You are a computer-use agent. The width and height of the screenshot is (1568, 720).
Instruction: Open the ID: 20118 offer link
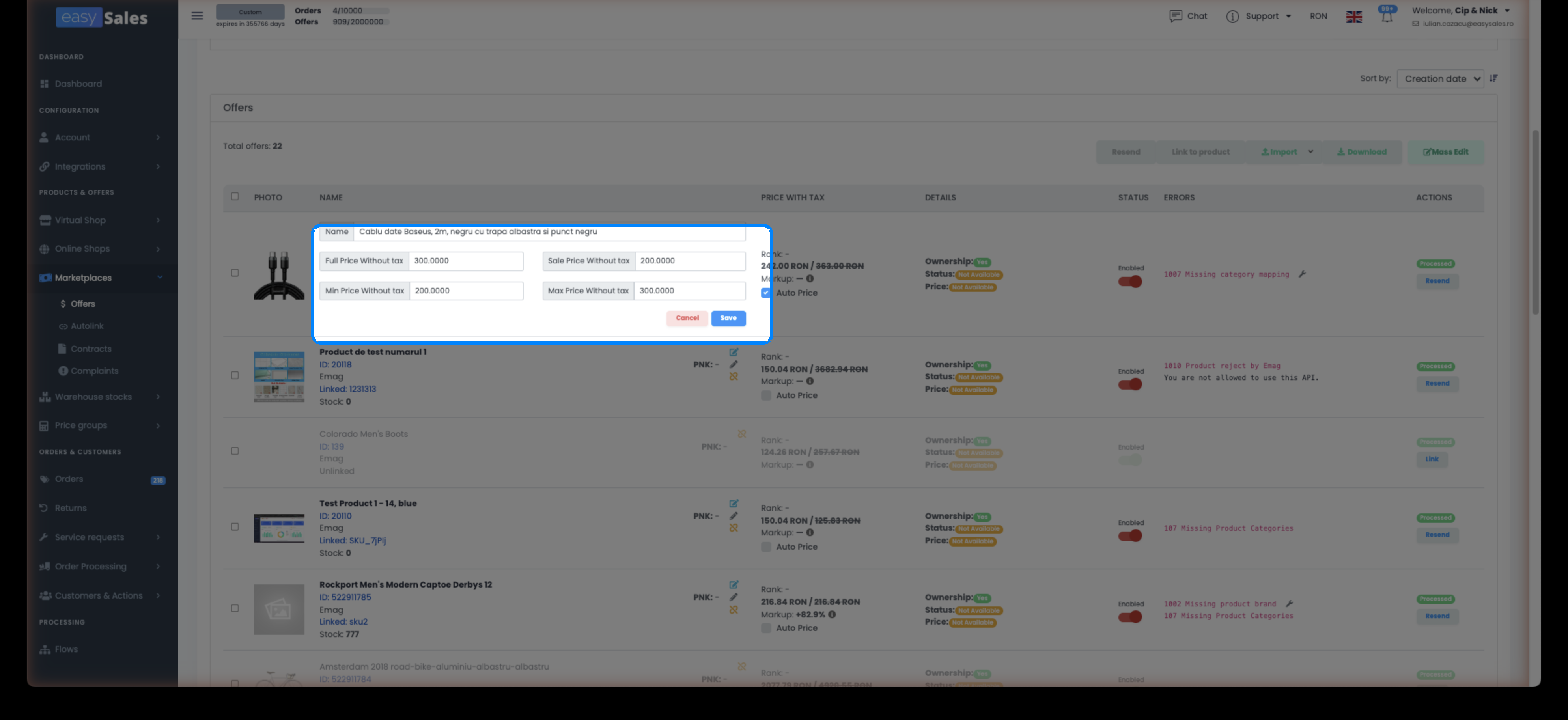point(335,365)
